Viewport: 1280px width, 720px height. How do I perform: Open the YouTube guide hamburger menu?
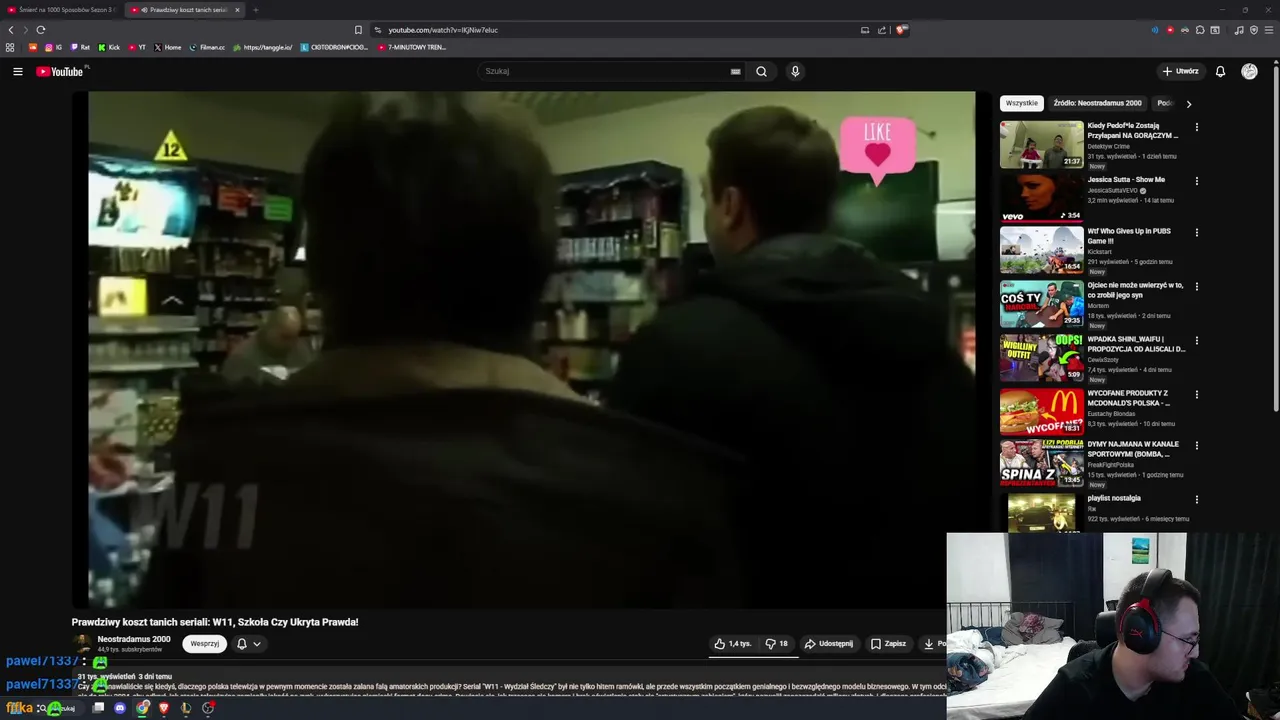pyautogui.click(x=17, y=71)
